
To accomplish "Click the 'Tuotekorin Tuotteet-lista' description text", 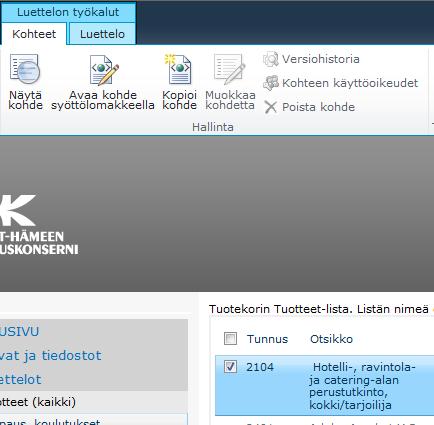I will click(x=319, y=309).
